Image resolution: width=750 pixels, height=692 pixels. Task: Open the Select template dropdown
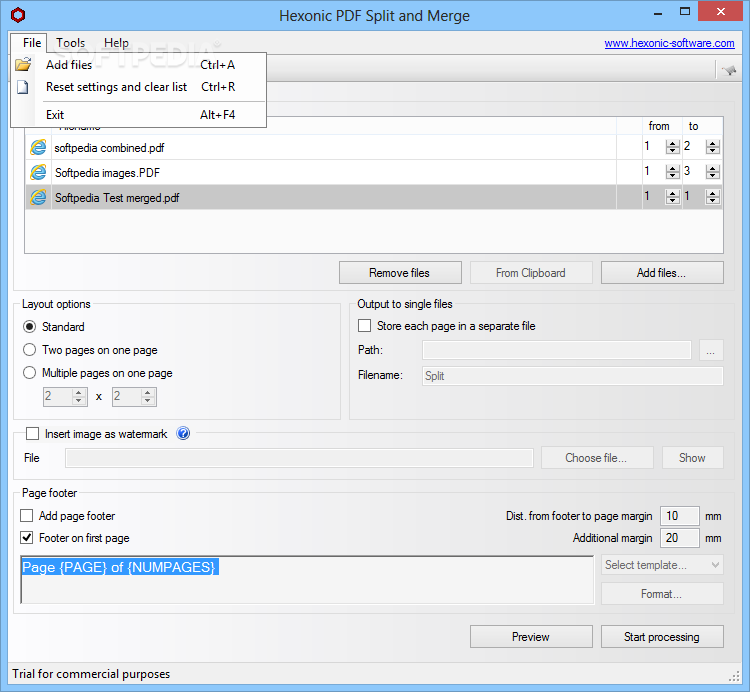[x=662, y=565]
